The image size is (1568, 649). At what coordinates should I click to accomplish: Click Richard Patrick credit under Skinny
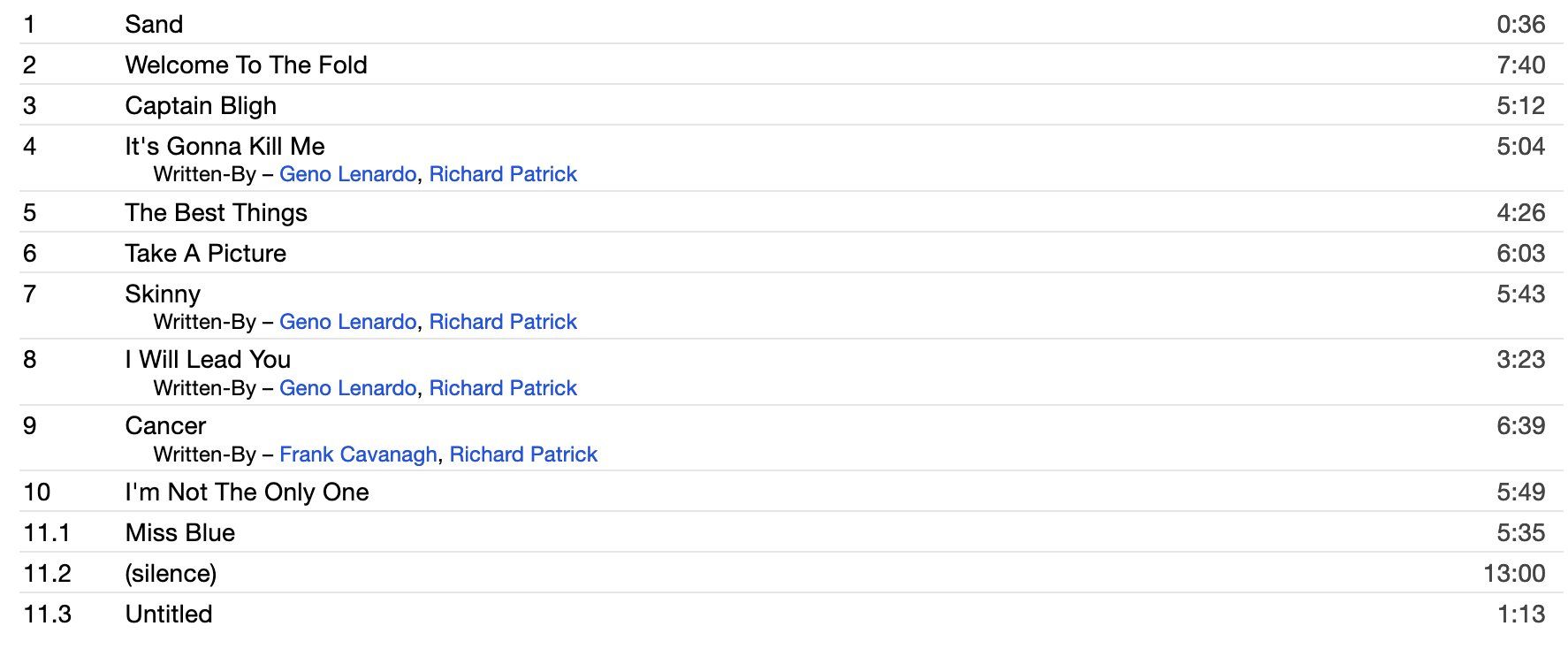(503, 322)
